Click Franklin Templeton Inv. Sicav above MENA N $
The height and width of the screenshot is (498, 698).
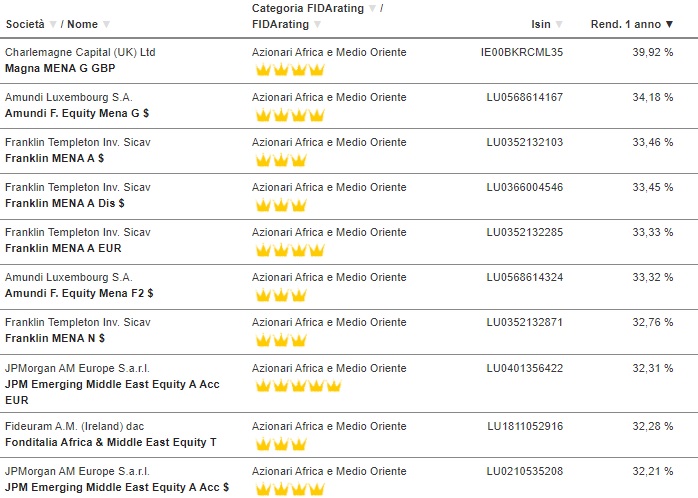78,322
